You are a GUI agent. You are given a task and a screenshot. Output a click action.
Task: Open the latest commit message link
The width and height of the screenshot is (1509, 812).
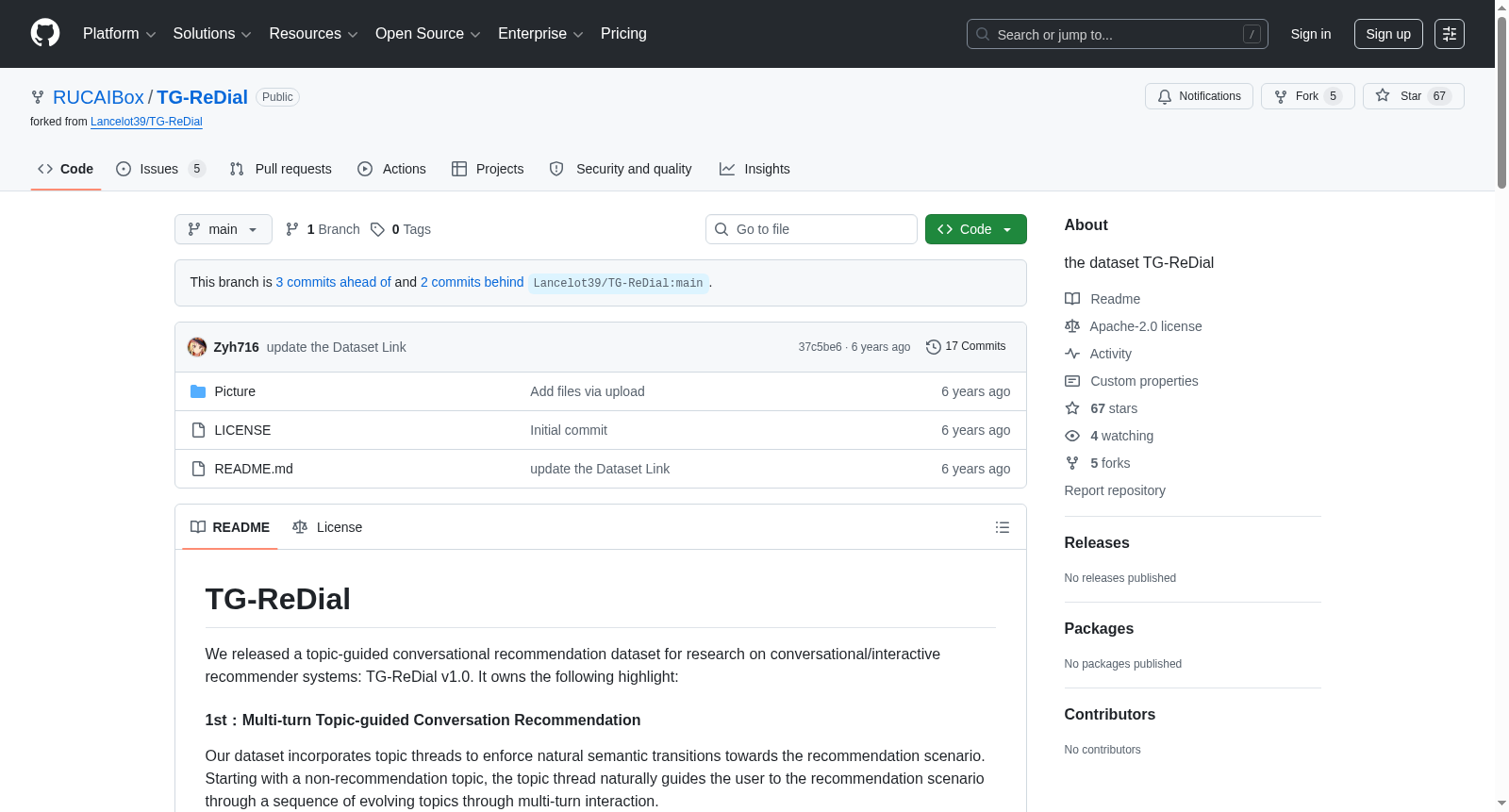point(336,347)
